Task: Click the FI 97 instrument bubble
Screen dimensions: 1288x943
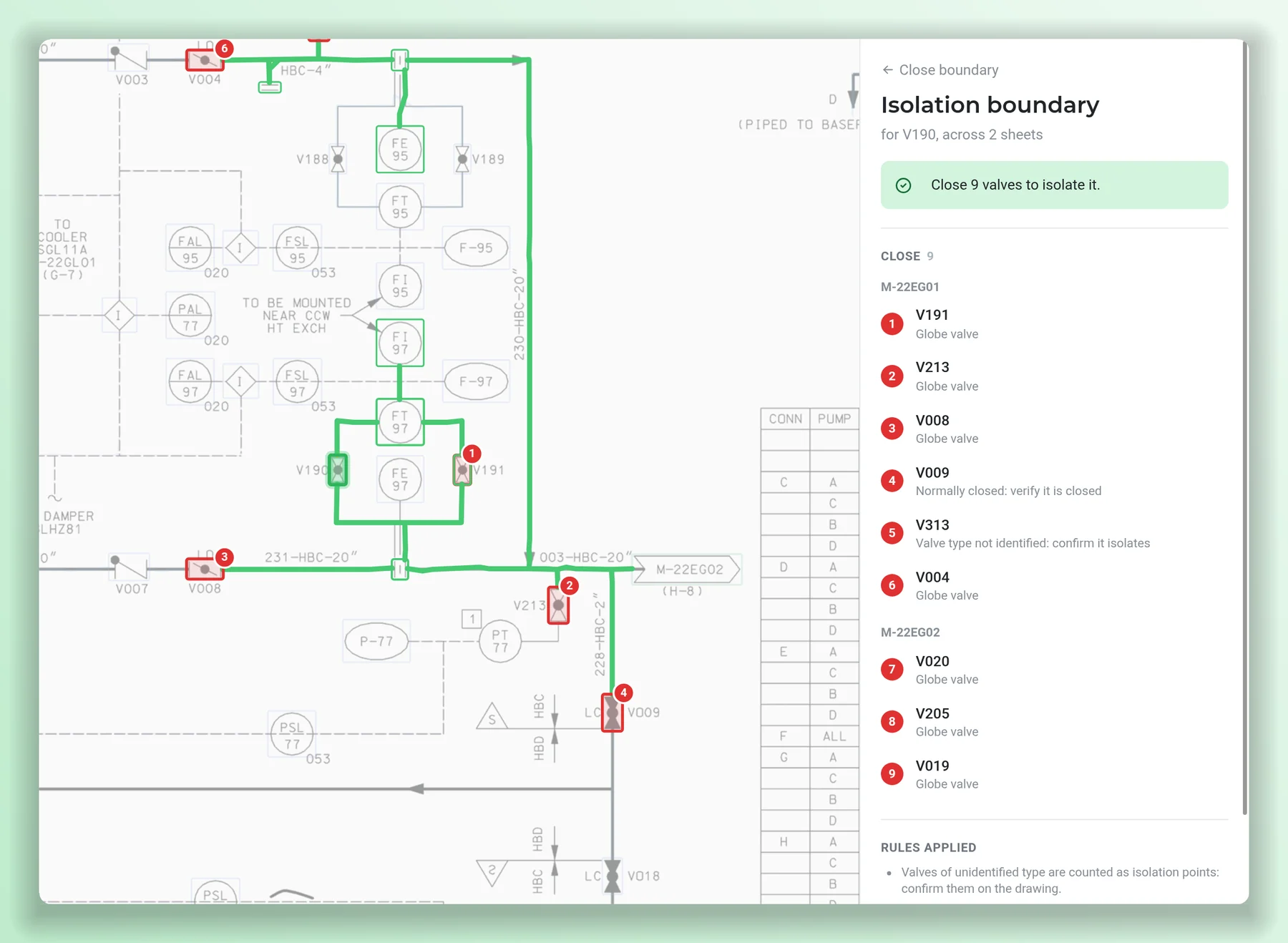Action: point(400,343)
